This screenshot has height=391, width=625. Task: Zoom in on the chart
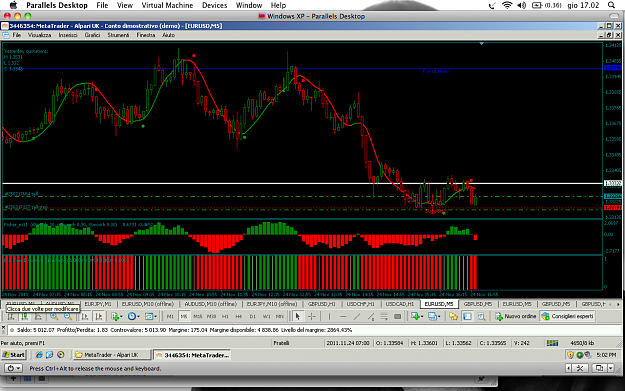pos(54,316)
